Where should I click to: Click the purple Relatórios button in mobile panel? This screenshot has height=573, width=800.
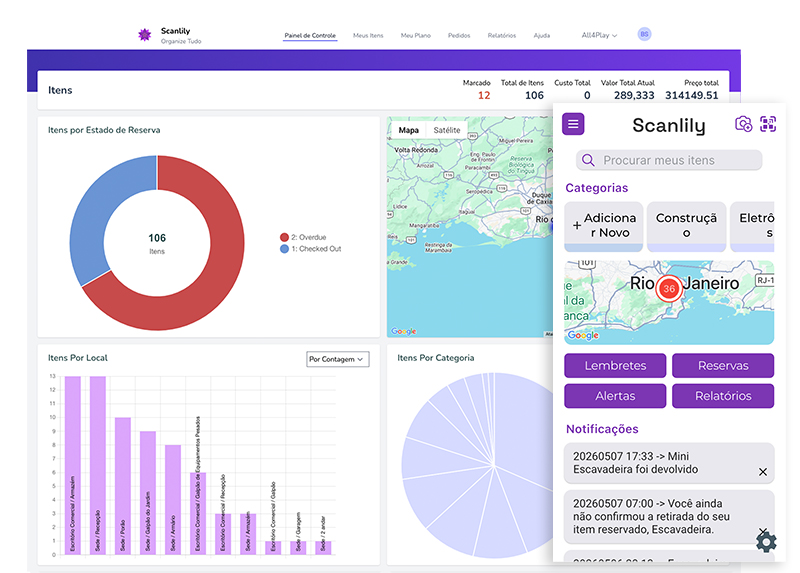click(723, 395)
